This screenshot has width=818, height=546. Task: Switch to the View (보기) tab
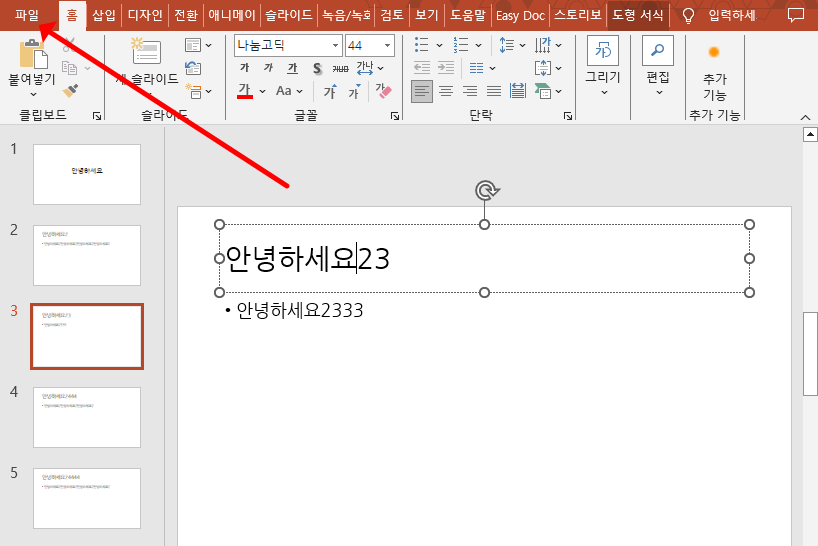click(x=427, y=15)
